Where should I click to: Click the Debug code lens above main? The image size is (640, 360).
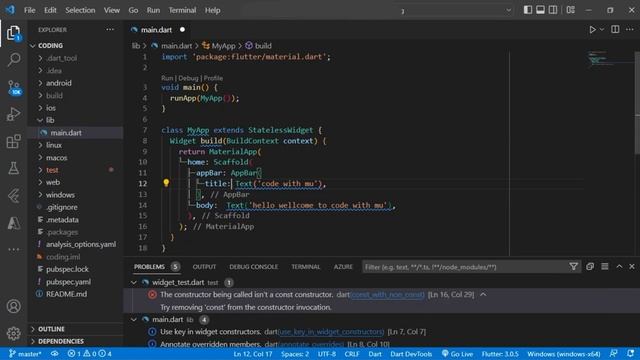188,78
